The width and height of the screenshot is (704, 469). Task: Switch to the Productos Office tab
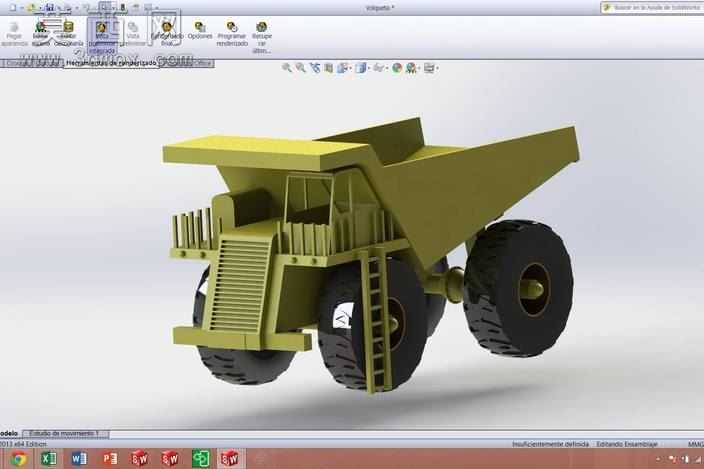coord(187,63)
